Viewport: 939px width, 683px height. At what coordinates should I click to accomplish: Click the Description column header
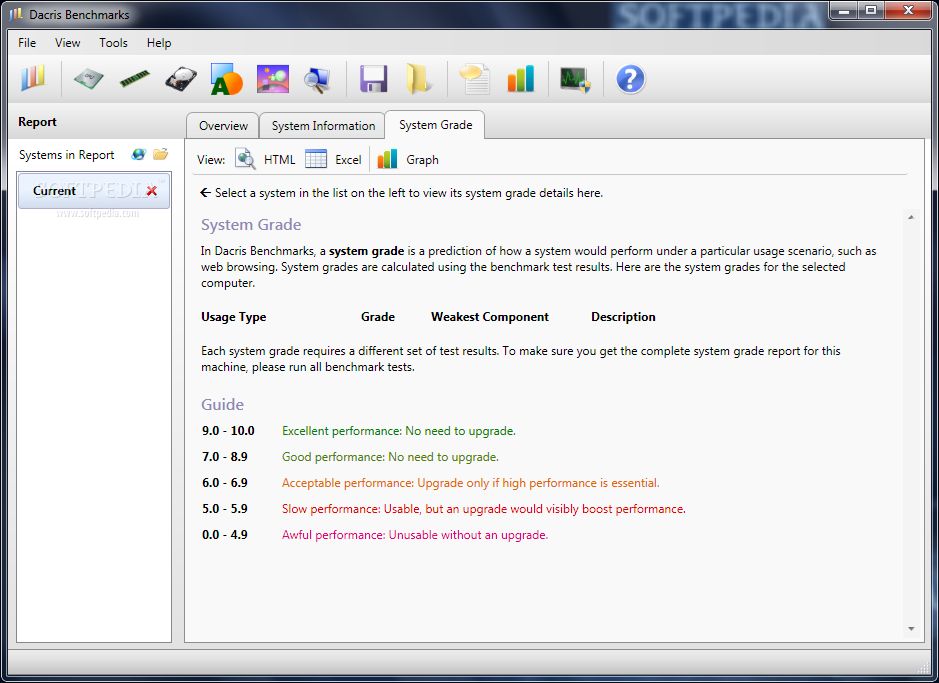pos(623,317)
